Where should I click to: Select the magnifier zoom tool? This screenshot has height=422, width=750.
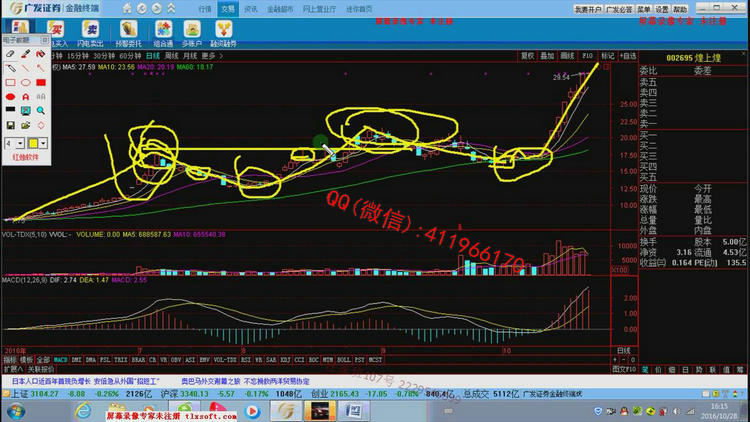(x=41, y=111)
